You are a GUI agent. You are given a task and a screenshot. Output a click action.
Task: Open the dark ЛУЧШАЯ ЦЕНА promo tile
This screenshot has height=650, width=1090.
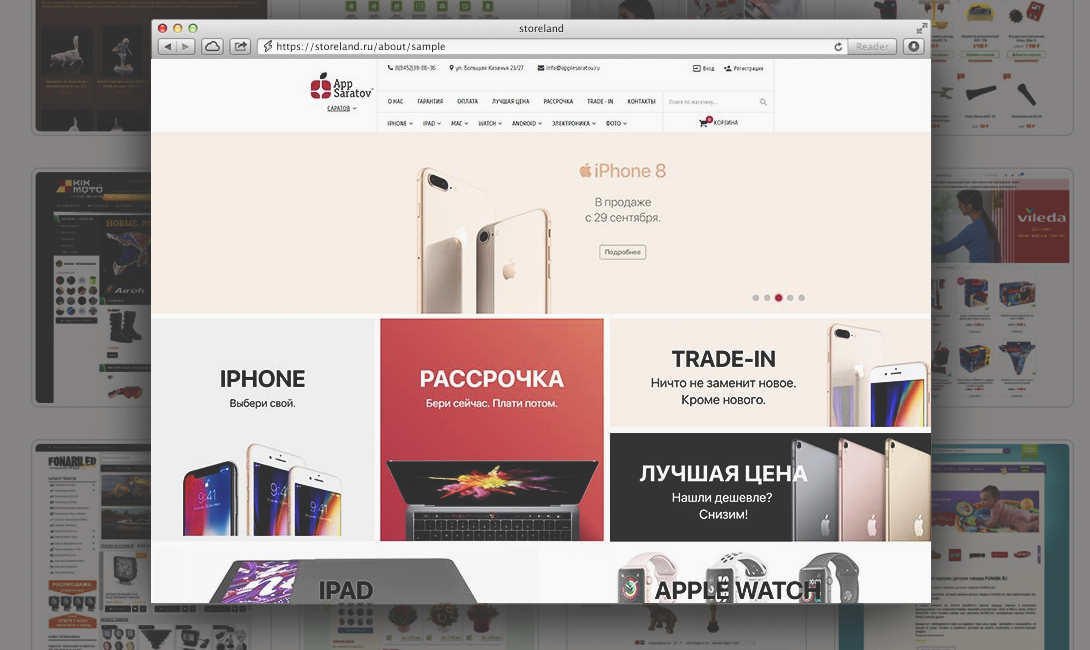[770, 487]
